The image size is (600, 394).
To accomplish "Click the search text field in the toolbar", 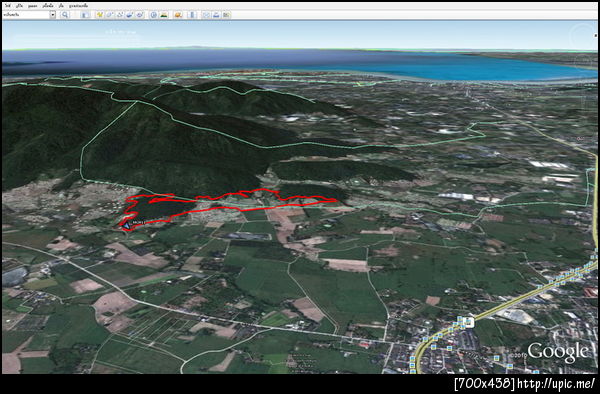I will [26, 15].
